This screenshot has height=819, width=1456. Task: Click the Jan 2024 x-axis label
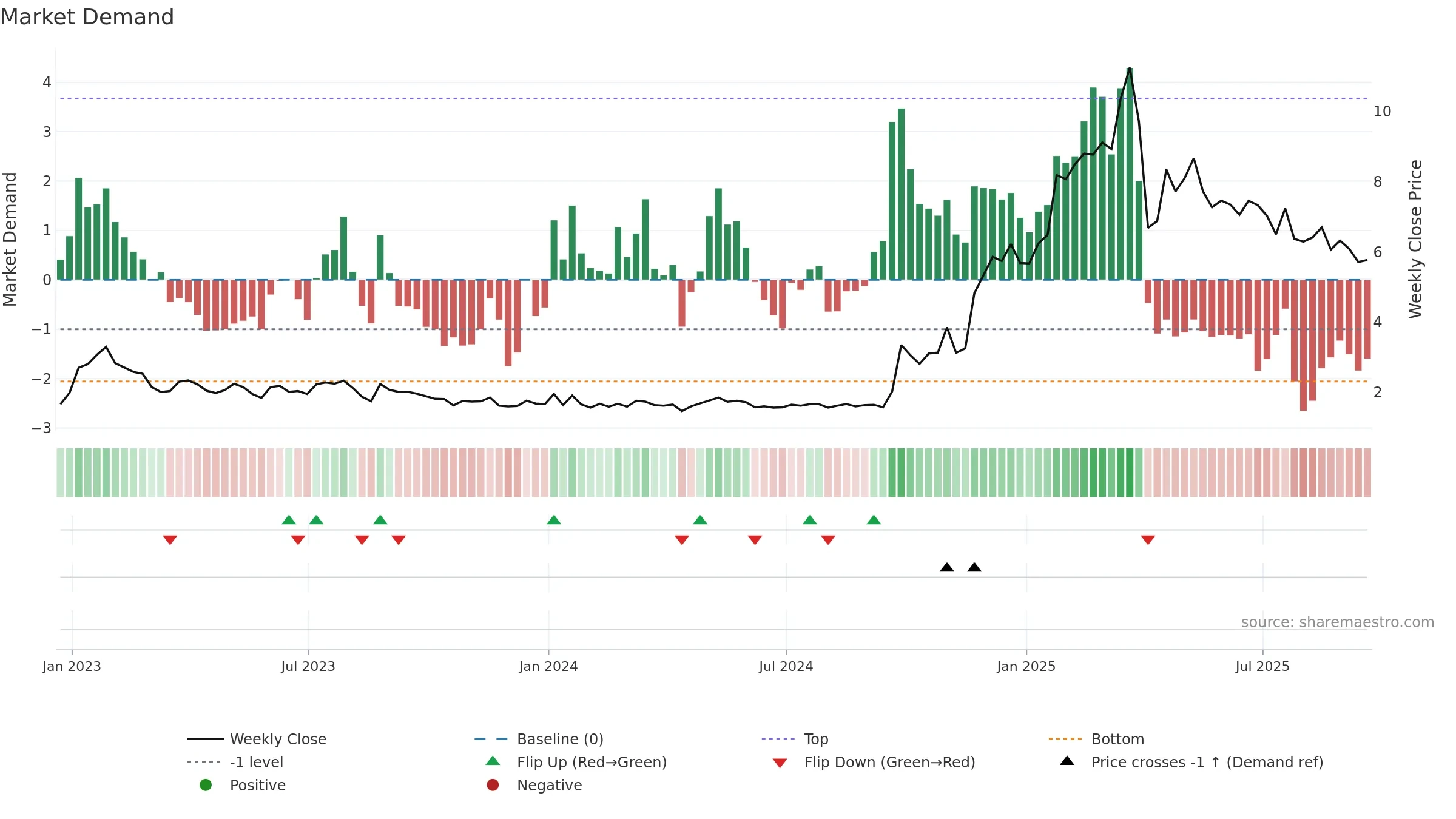pyautogui.click(x=548, y=666)
